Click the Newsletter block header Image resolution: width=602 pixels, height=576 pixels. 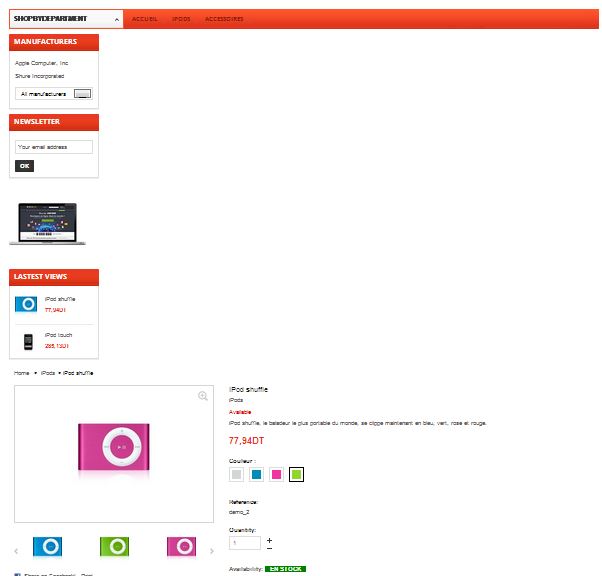[54, 122]
